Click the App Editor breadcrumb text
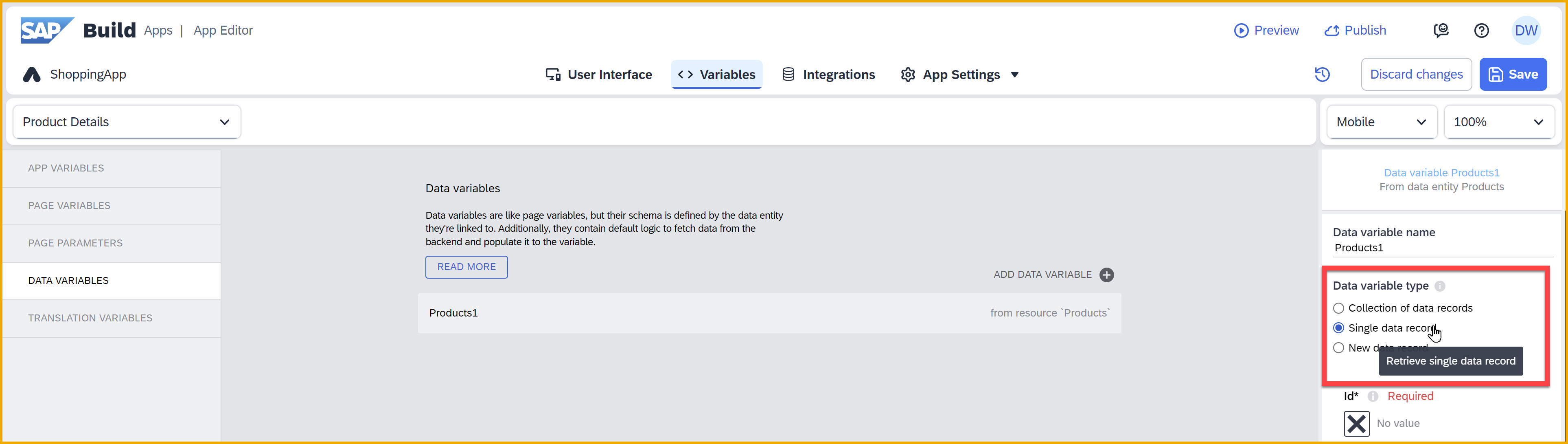This screenshot has width=1568, height=444. [x=223, y=31]
